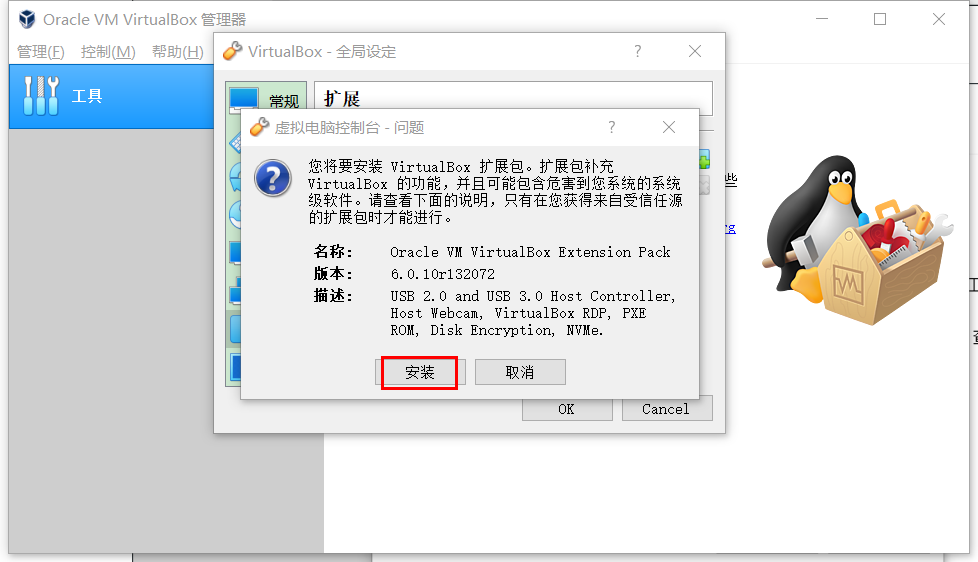978x562 pixels.
Task: Cancel installation with the 取消 button
Action: (520, 372)
